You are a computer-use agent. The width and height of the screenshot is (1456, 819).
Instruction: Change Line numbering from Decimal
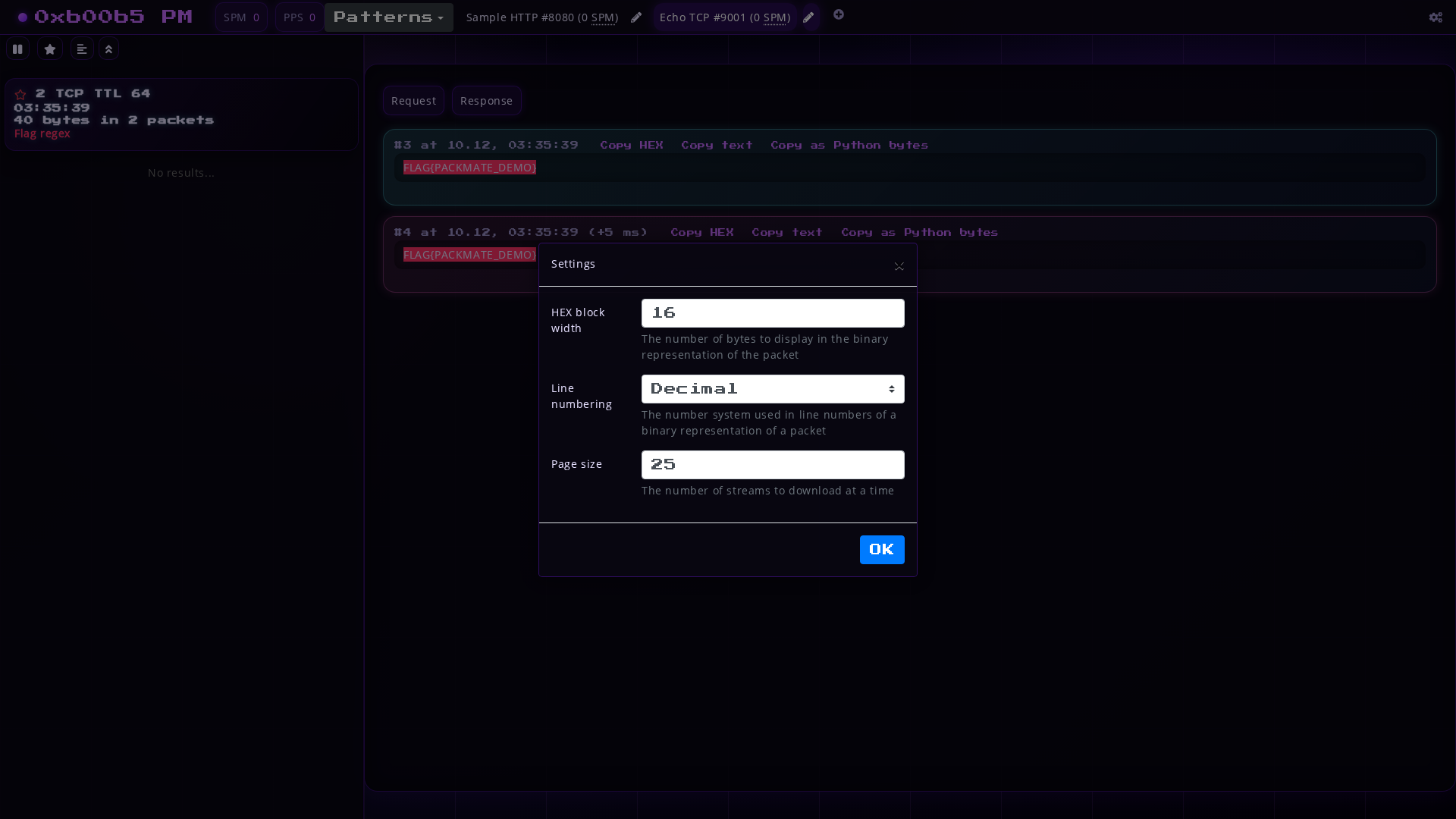pos(772,388)
